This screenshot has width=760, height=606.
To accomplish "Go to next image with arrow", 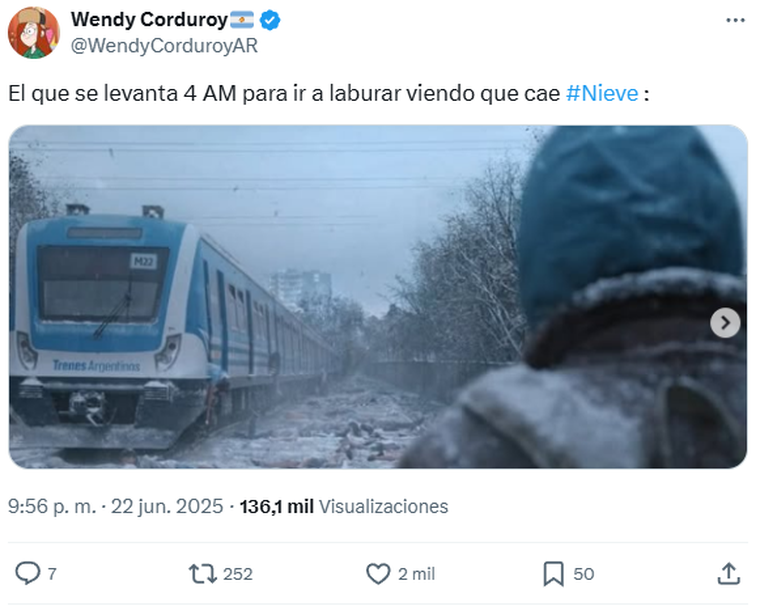I will click(725, 323).
